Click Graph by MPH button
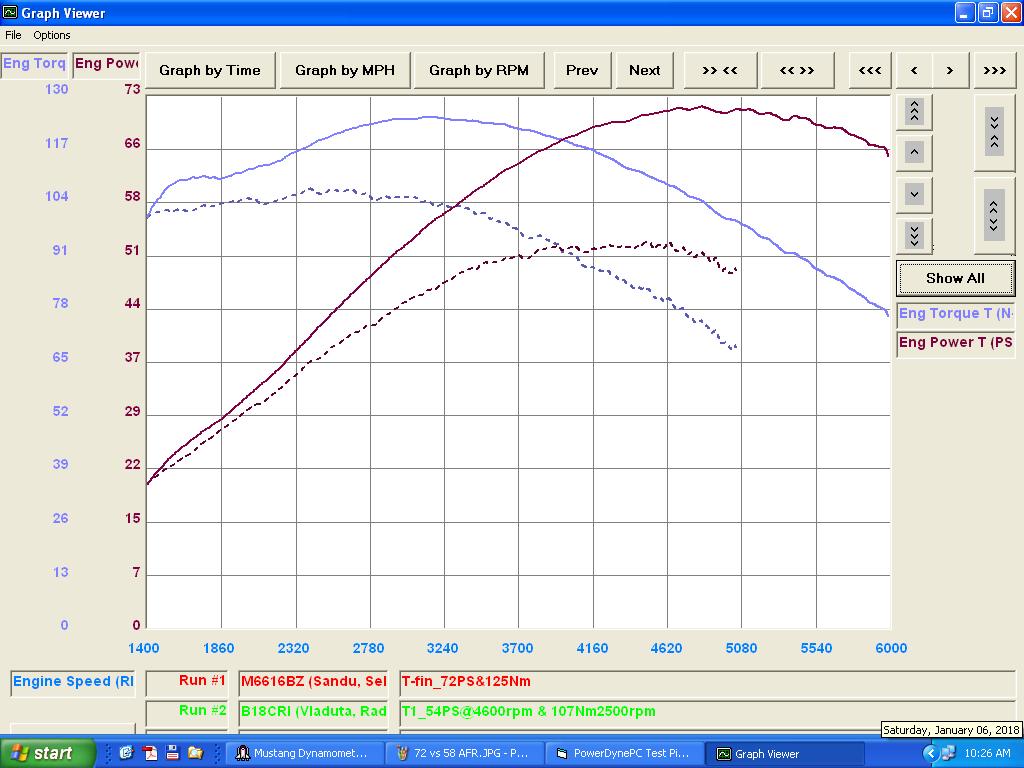Screen dimensions: 1024x768 click(x=345, y=70)
